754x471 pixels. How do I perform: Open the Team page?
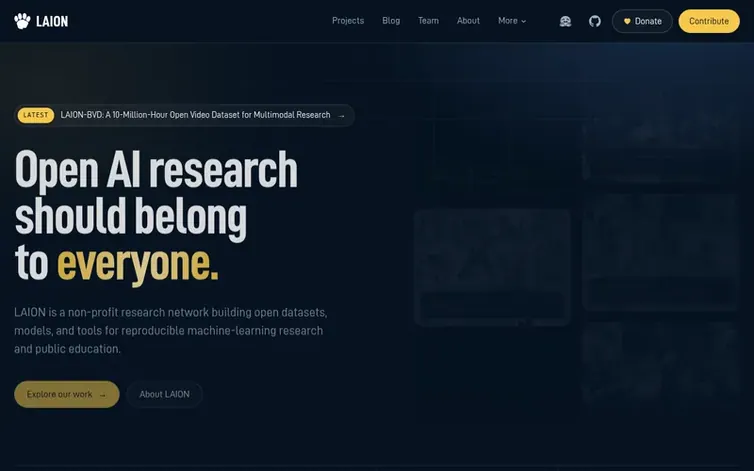[428, 21]
